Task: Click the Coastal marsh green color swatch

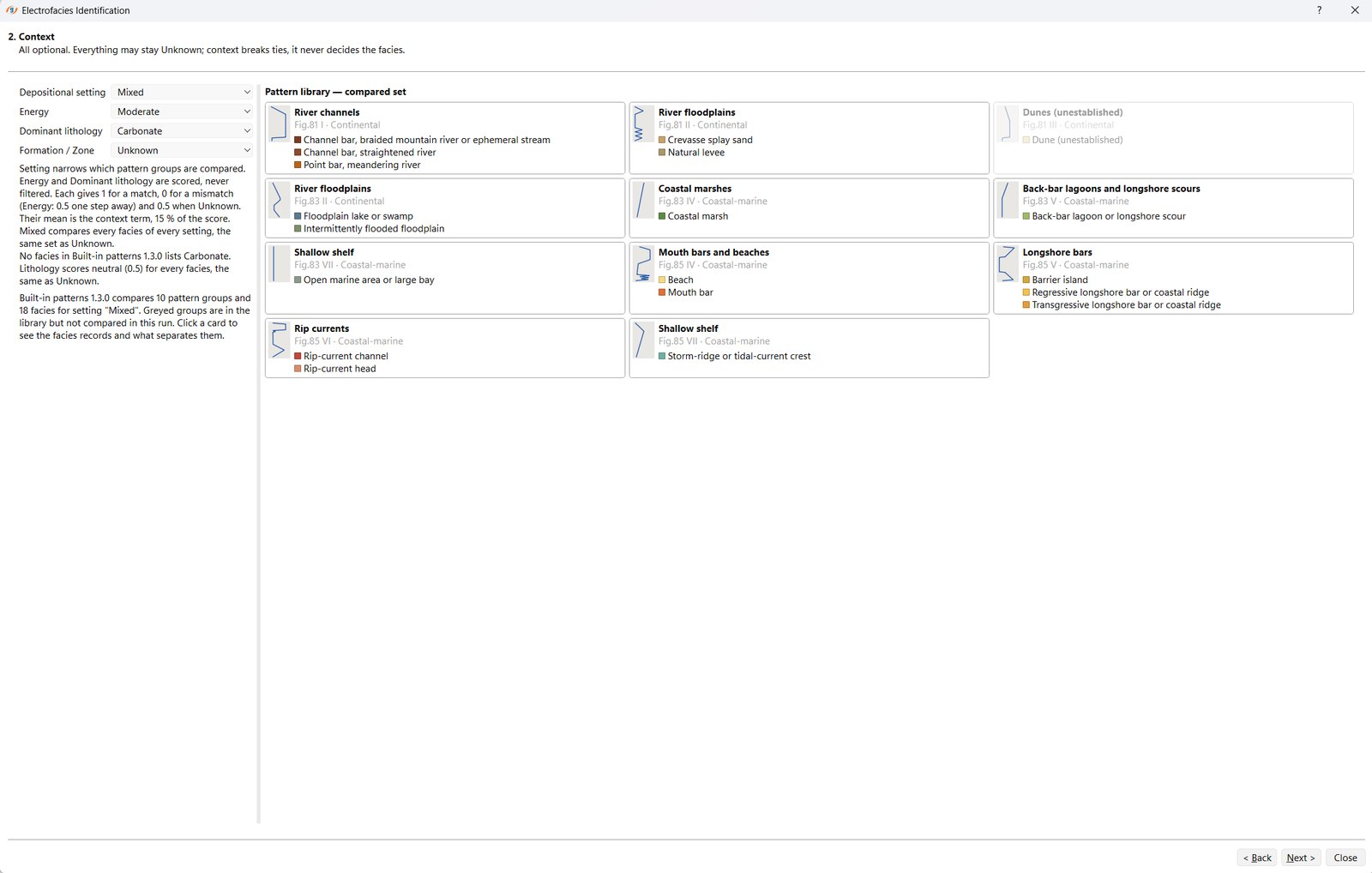Action: [x=662, y=216]
